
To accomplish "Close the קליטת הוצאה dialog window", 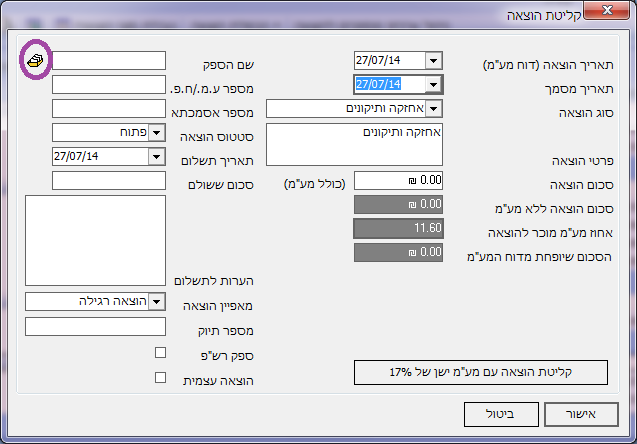I will pos(607,10).
